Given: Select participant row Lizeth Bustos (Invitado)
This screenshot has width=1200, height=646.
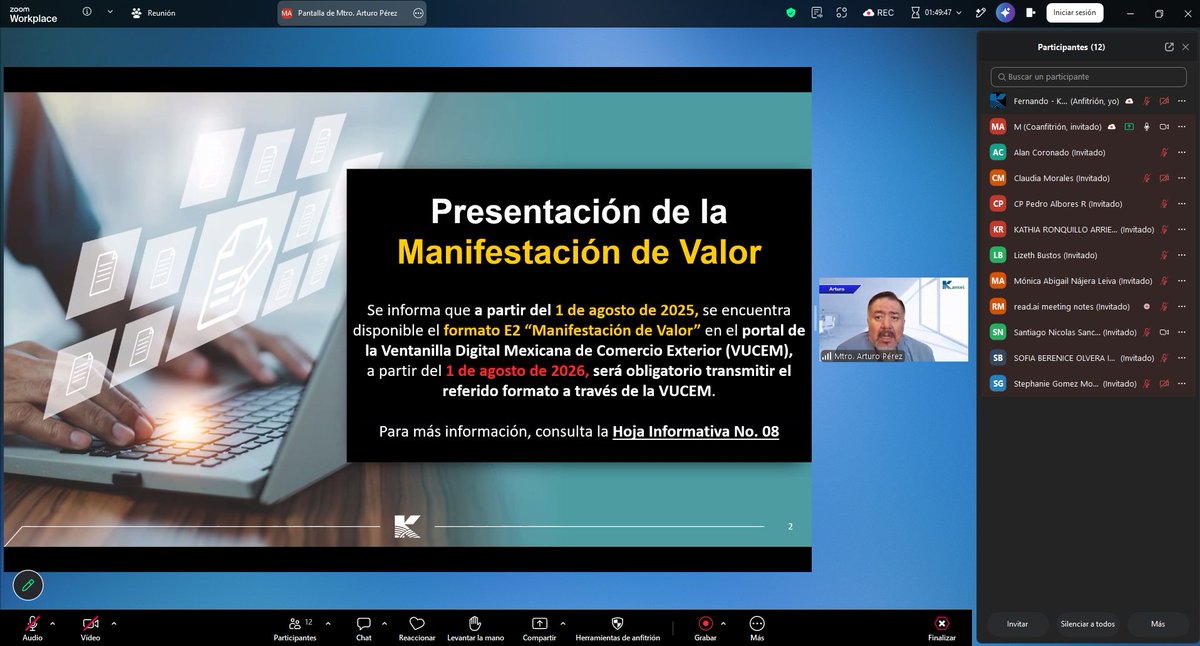Looking at the screenshot, I should tap(1088, 255).
